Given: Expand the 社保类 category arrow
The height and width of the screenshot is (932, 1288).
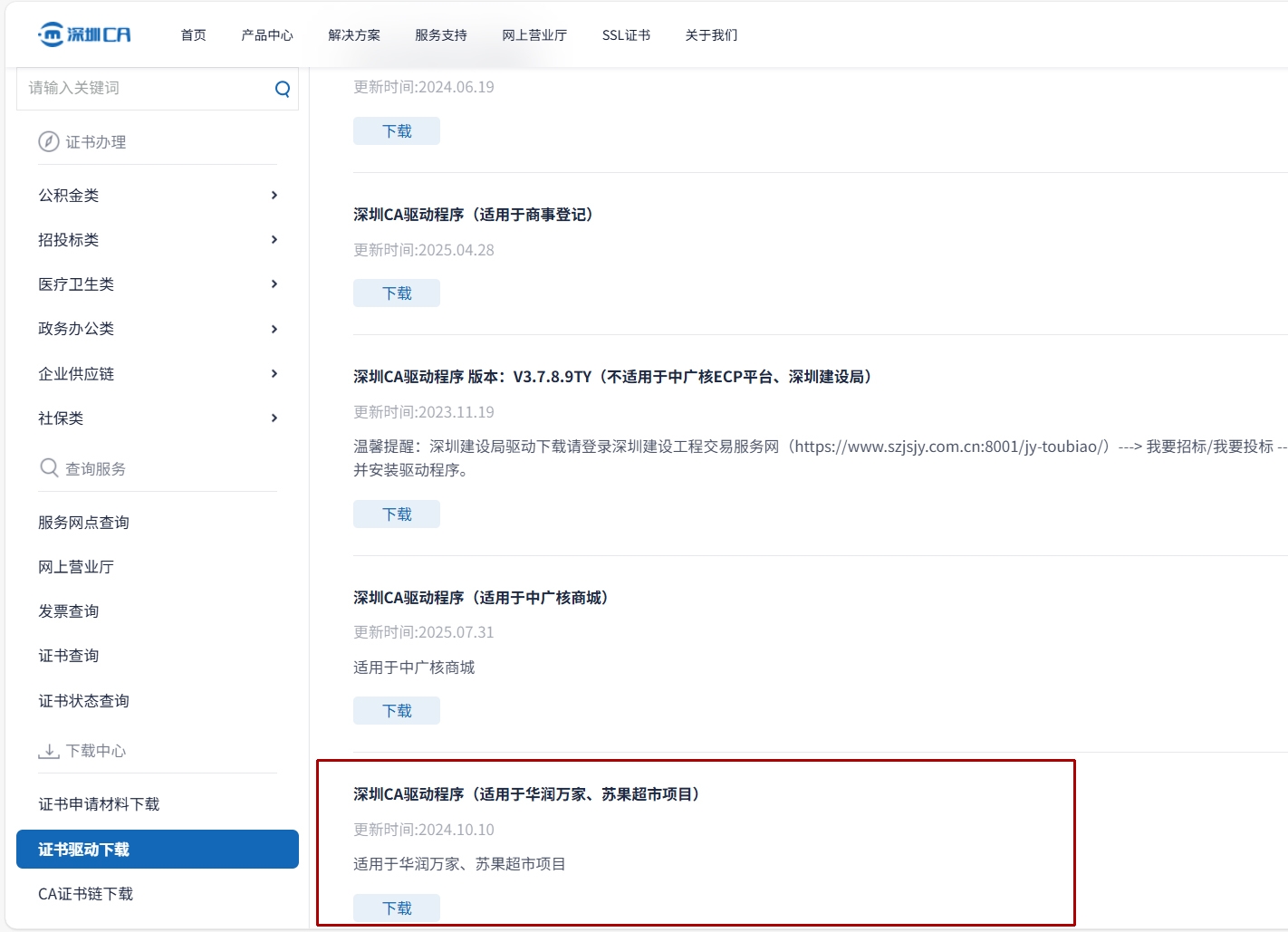Looking at the screenshot, I should (x=274, y=418).
